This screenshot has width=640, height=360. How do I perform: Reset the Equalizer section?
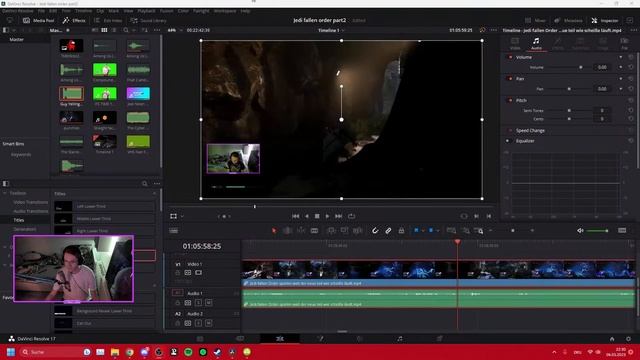[x=631, y=141]
